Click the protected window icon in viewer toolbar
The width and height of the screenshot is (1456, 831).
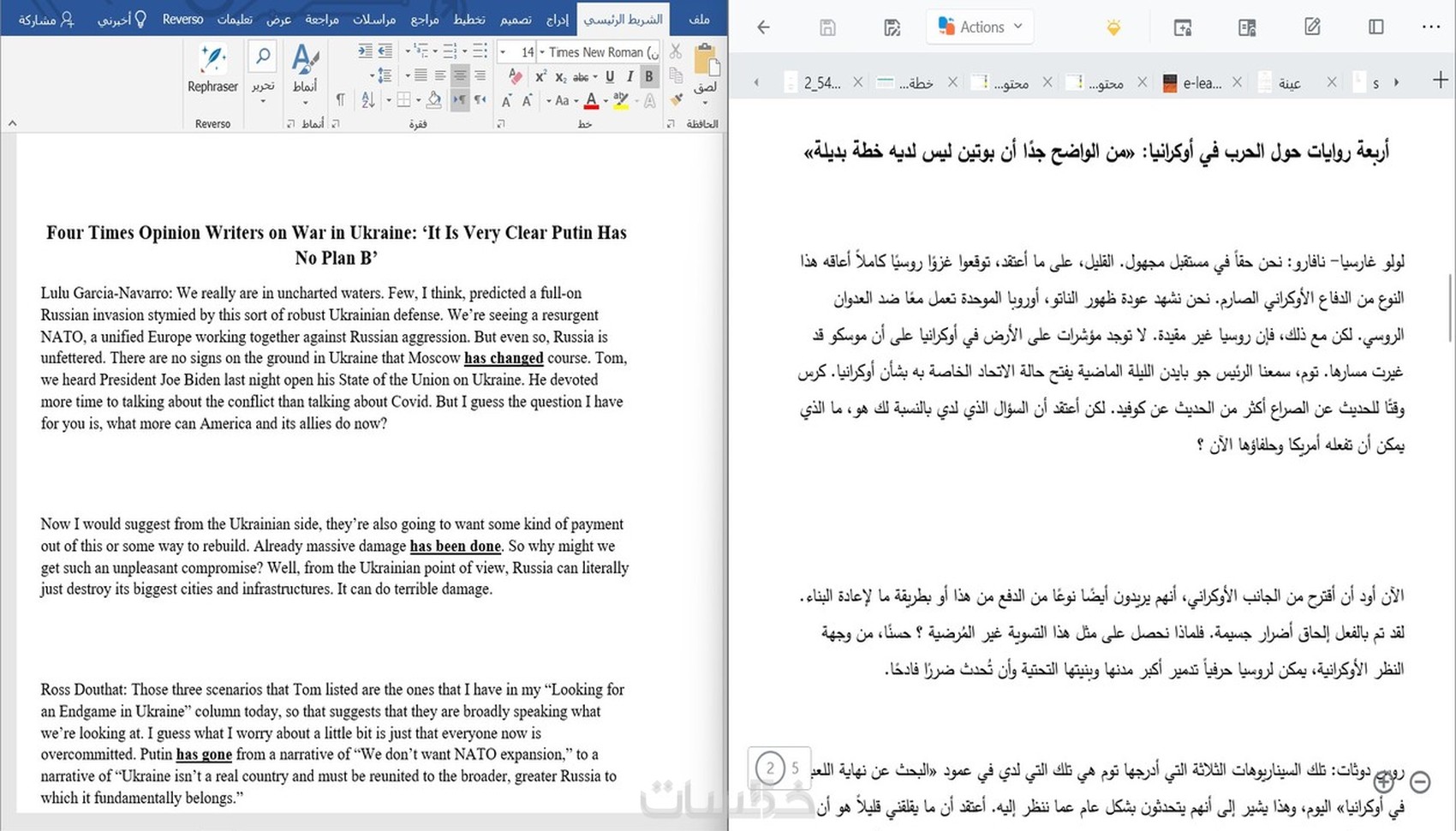[1183, 27]
